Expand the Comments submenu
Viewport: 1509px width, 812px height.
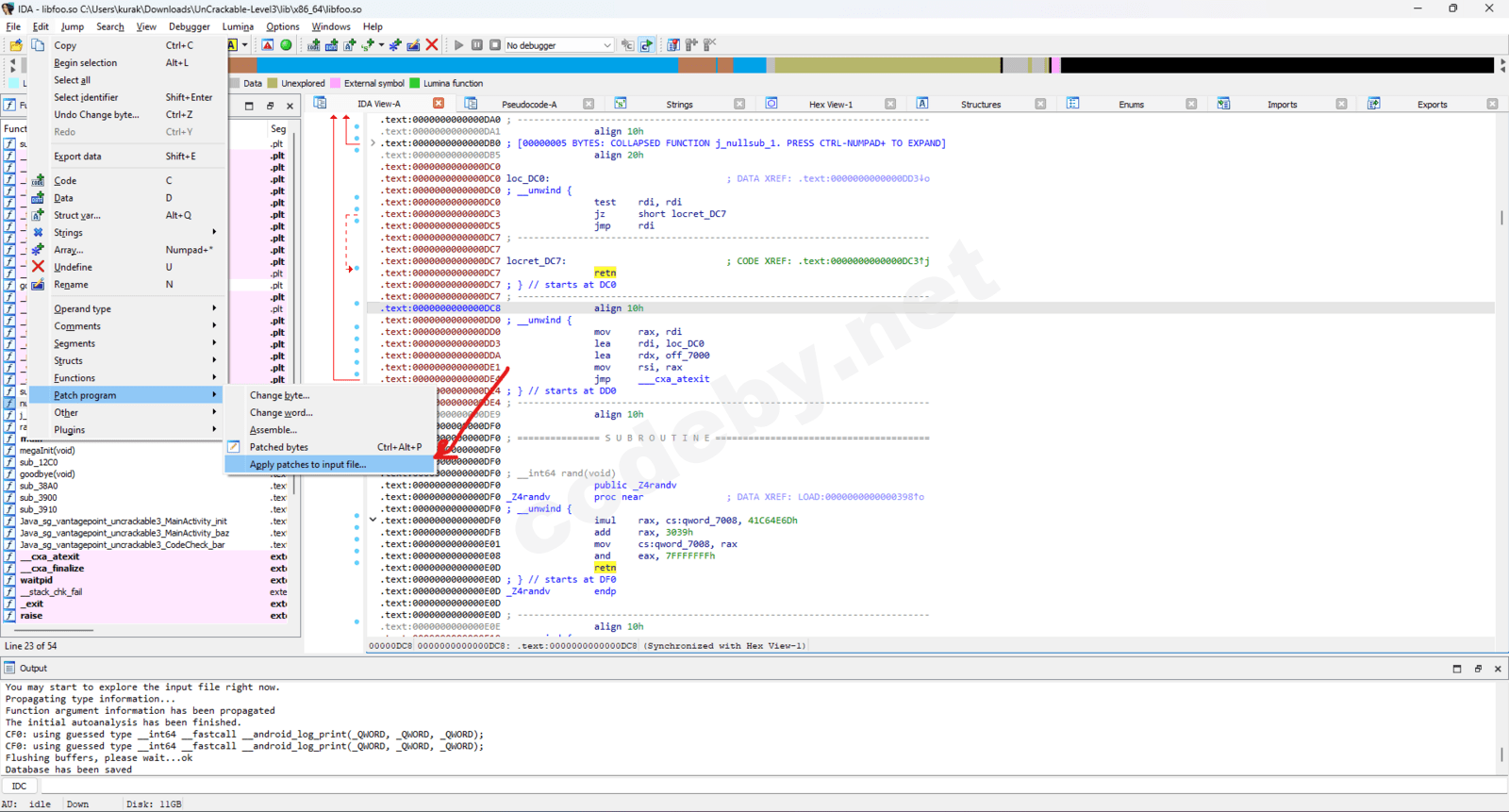tap(127, 326)
